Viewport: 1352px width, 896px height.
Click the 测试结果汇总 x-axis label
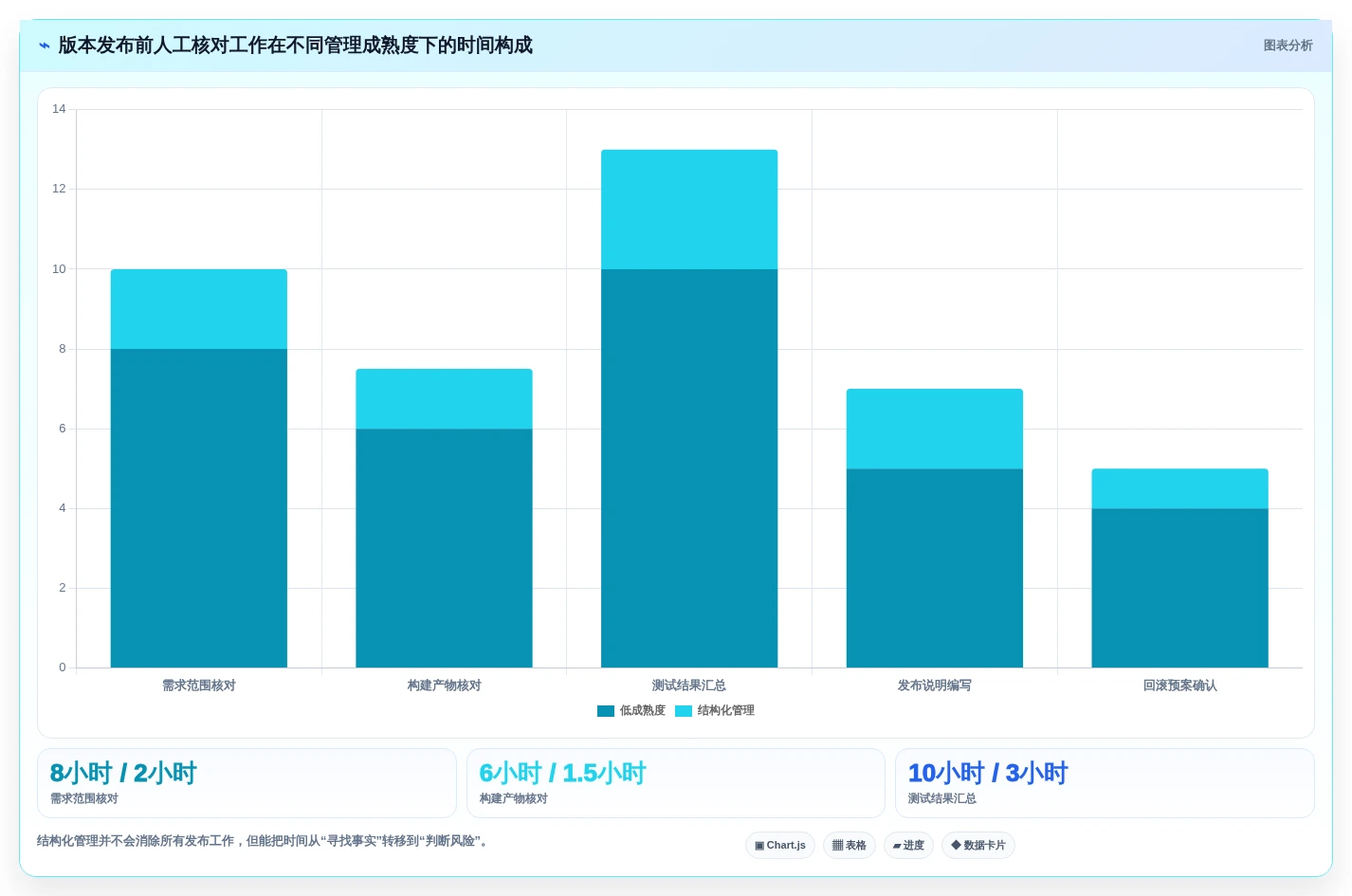(x=689, y=686)
